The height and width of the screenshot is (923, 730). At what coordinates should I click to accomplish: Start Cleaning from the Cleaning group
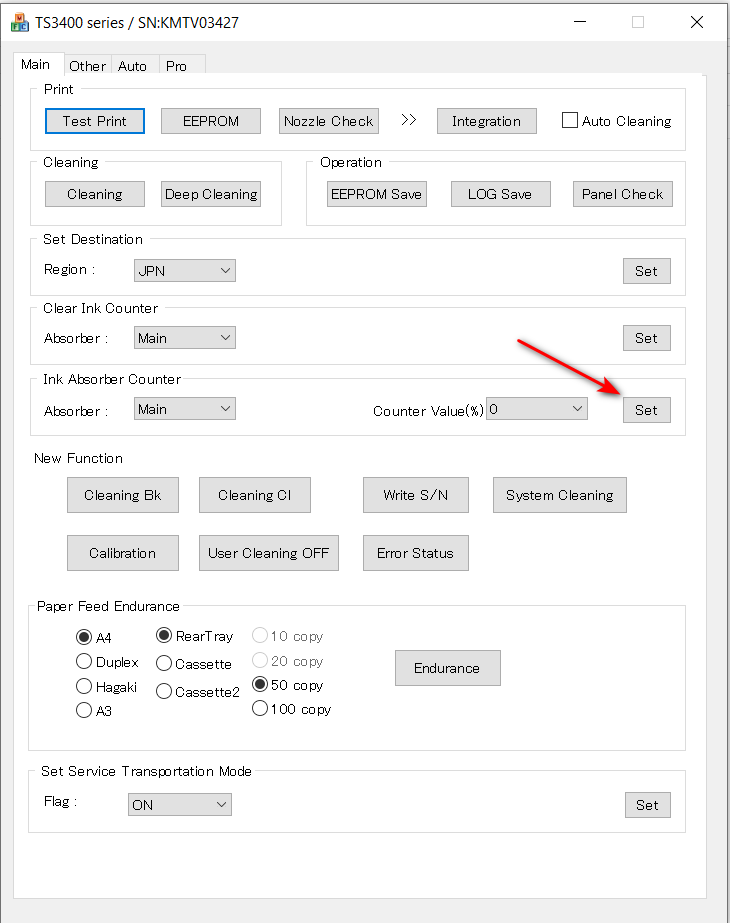(95, 194)
